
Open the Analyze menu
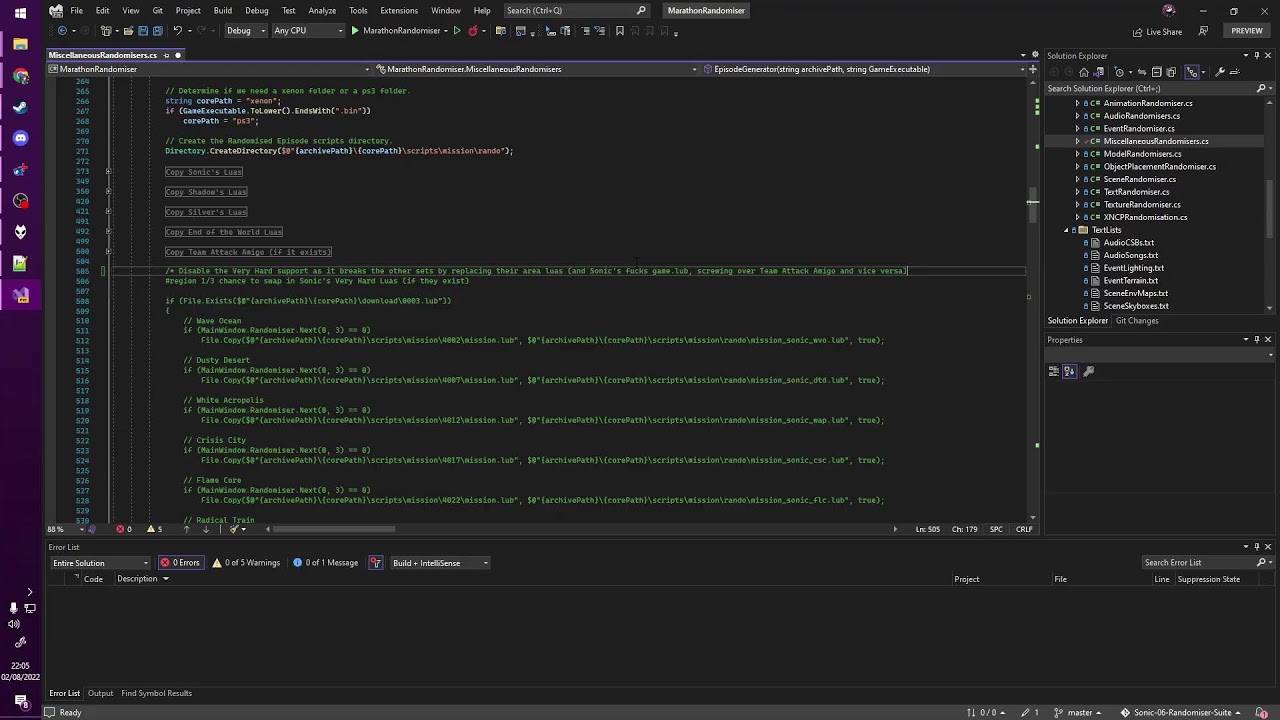pos(322,10)
